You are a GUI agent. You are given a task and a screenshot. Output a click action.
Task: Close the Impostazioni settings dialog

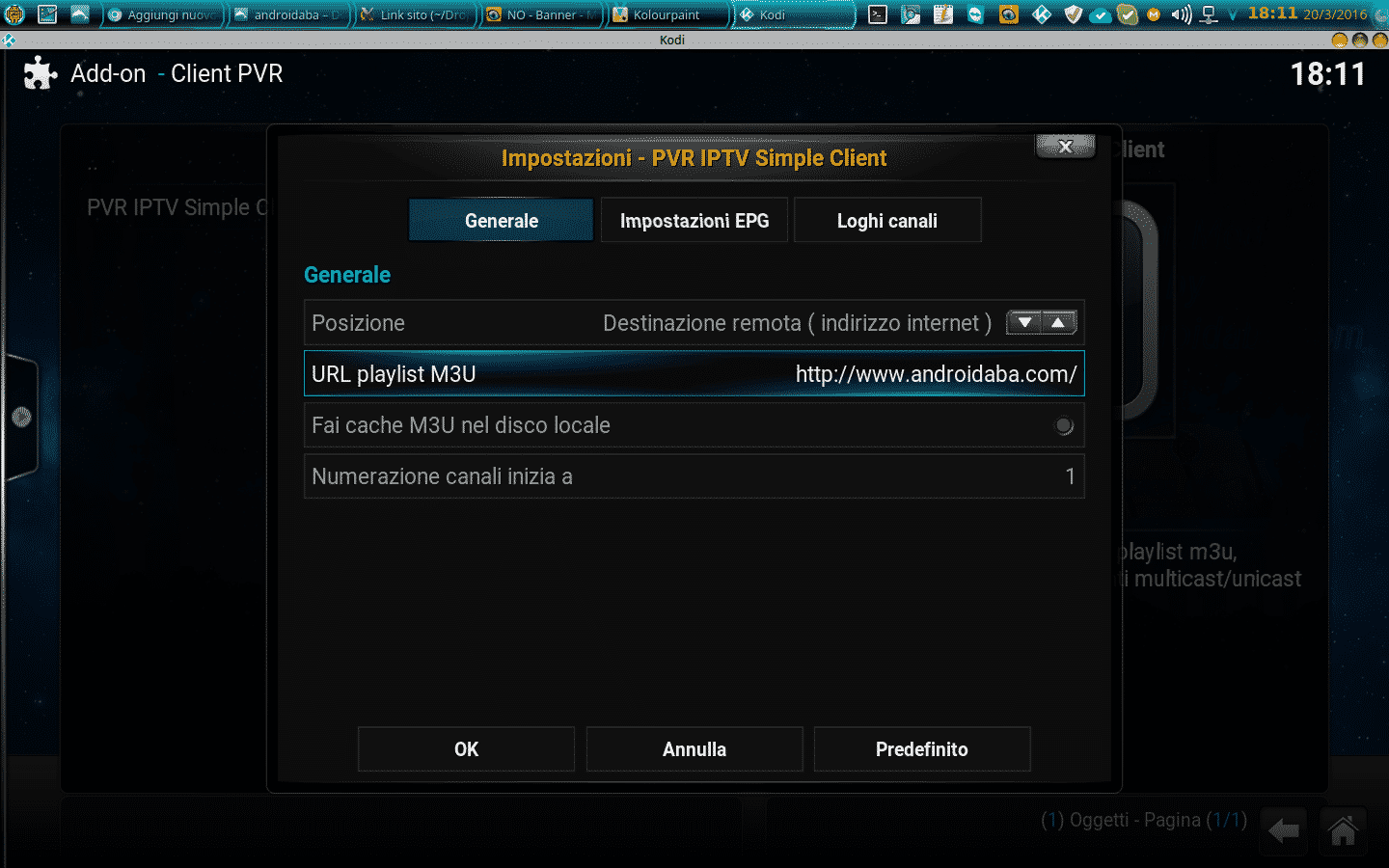[x=1065, y=147]
